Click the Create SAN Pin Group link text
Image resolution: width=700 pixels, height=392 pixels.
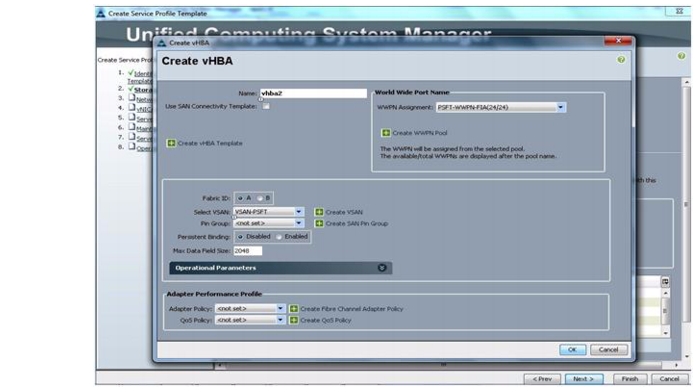click(357, 224)
